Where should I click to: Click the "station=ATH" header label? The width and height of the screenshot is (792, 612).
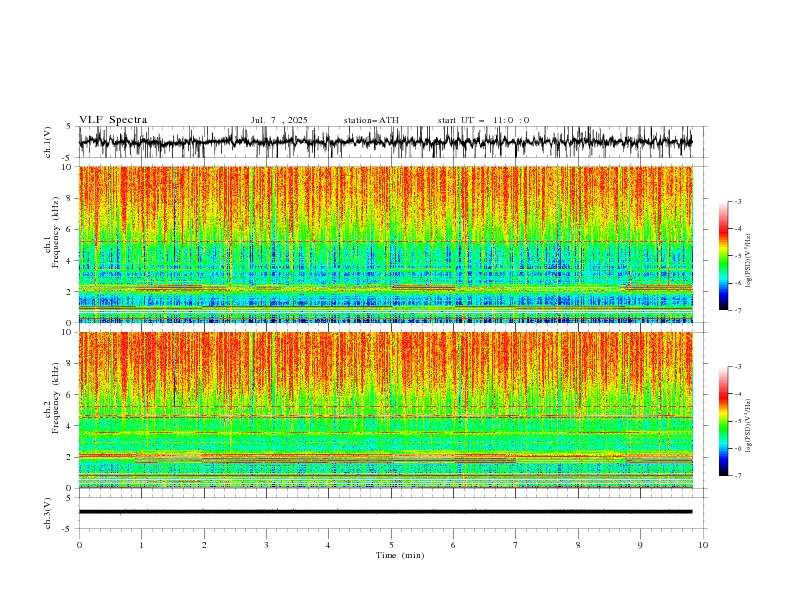pos(371,120)
